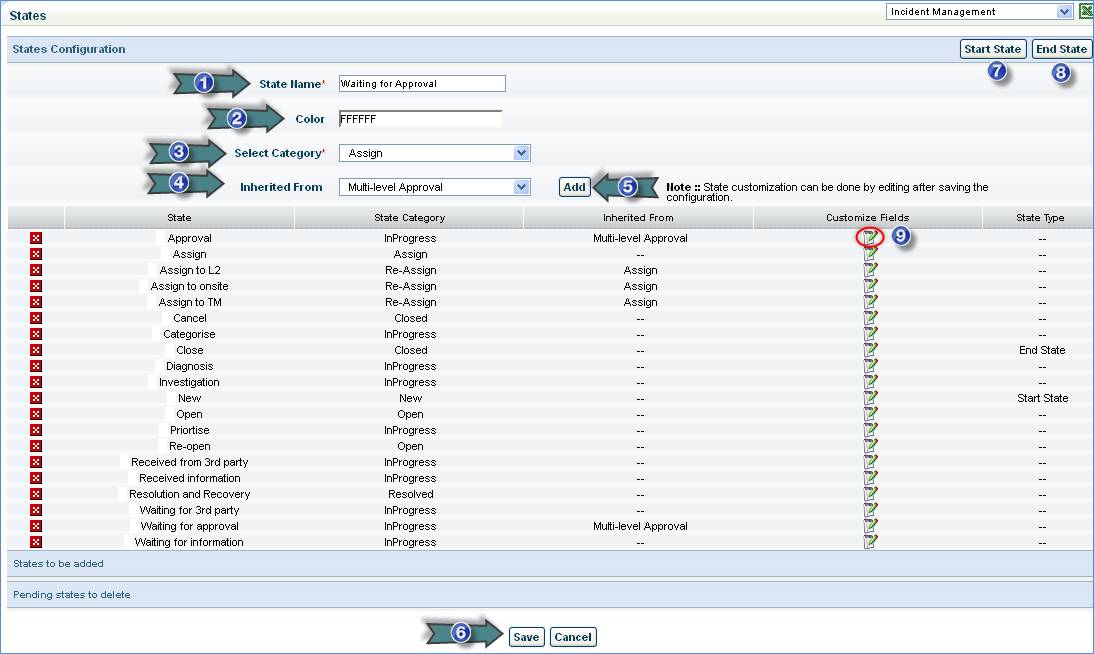Open the Inherited From dropdown
Viewport: 1094px width, 654px height.
434,187
